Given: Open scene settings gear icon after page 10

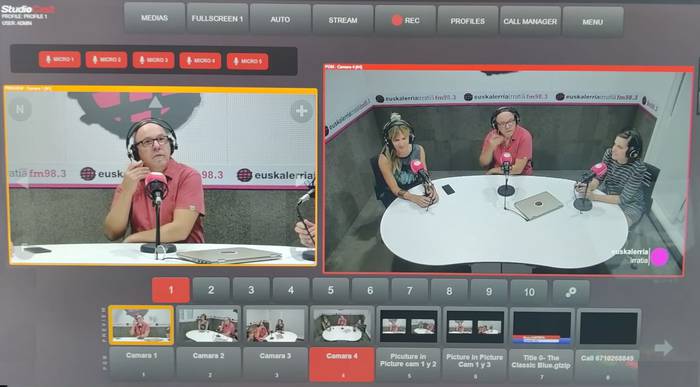Looking at the screenshot, I should pyautogui.click(x=571, y=292).
